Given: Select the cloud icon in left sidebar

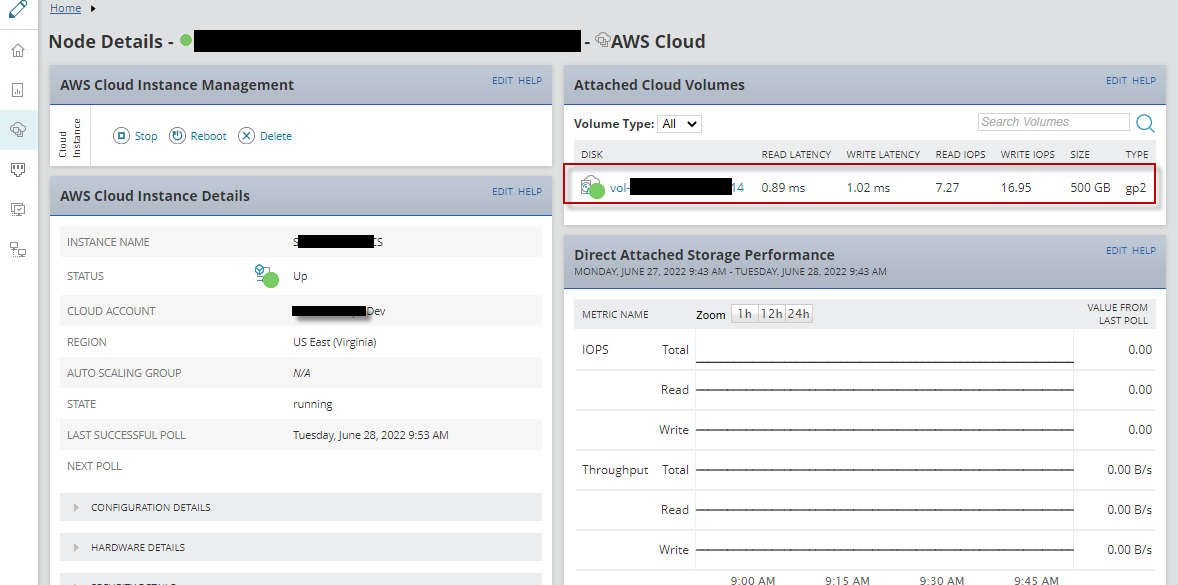Looking at the screenshot, I should pyautogui.click(x=18, y=130).
